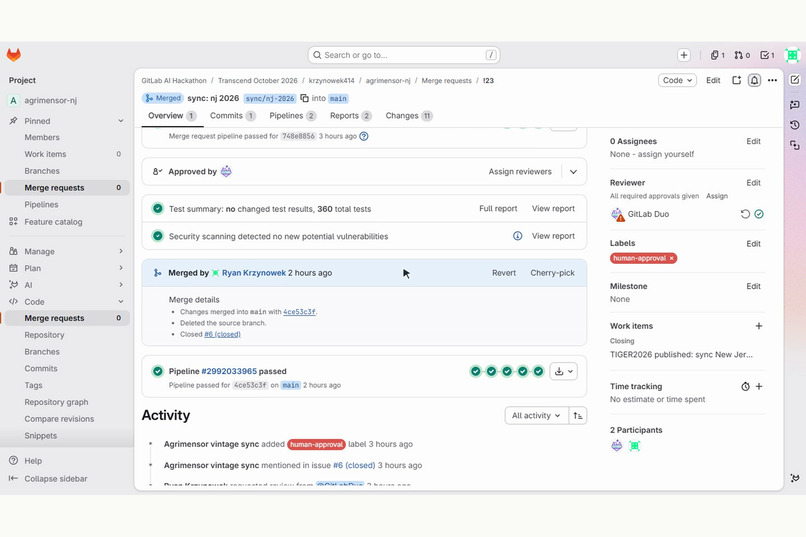This screenshot has width=806, height=537.
Task: Switch to the Pipelines tab
Action: [x=292, y=116]
